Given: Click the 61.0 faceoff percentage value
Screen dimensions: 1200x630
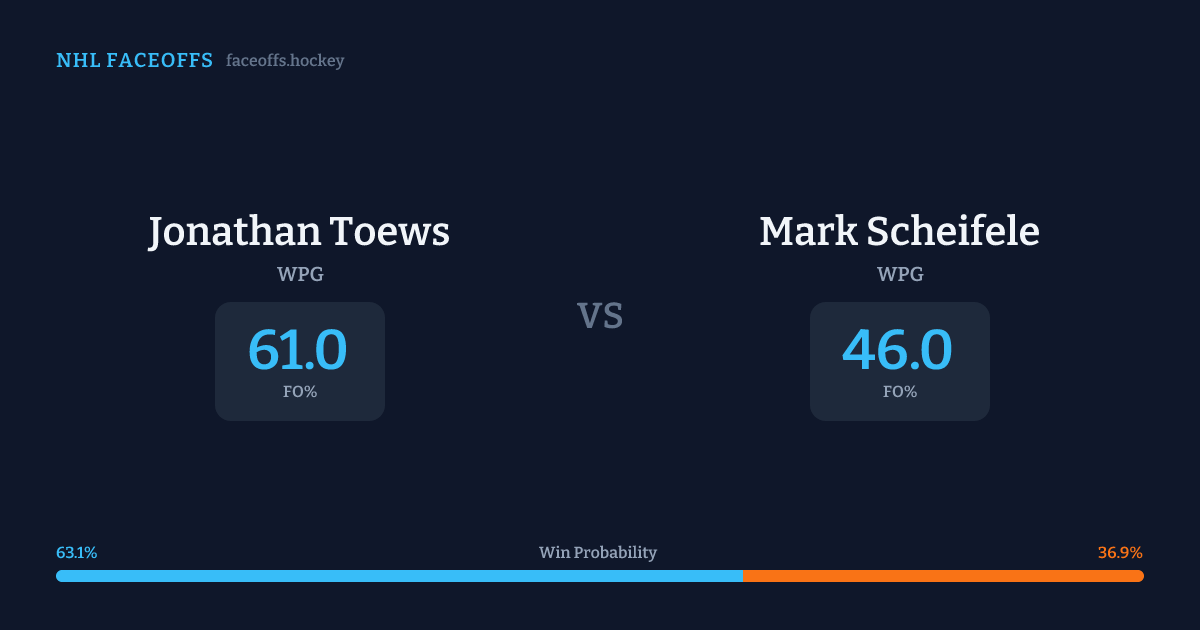Looking at the screenshot, I should coord(298,350).
